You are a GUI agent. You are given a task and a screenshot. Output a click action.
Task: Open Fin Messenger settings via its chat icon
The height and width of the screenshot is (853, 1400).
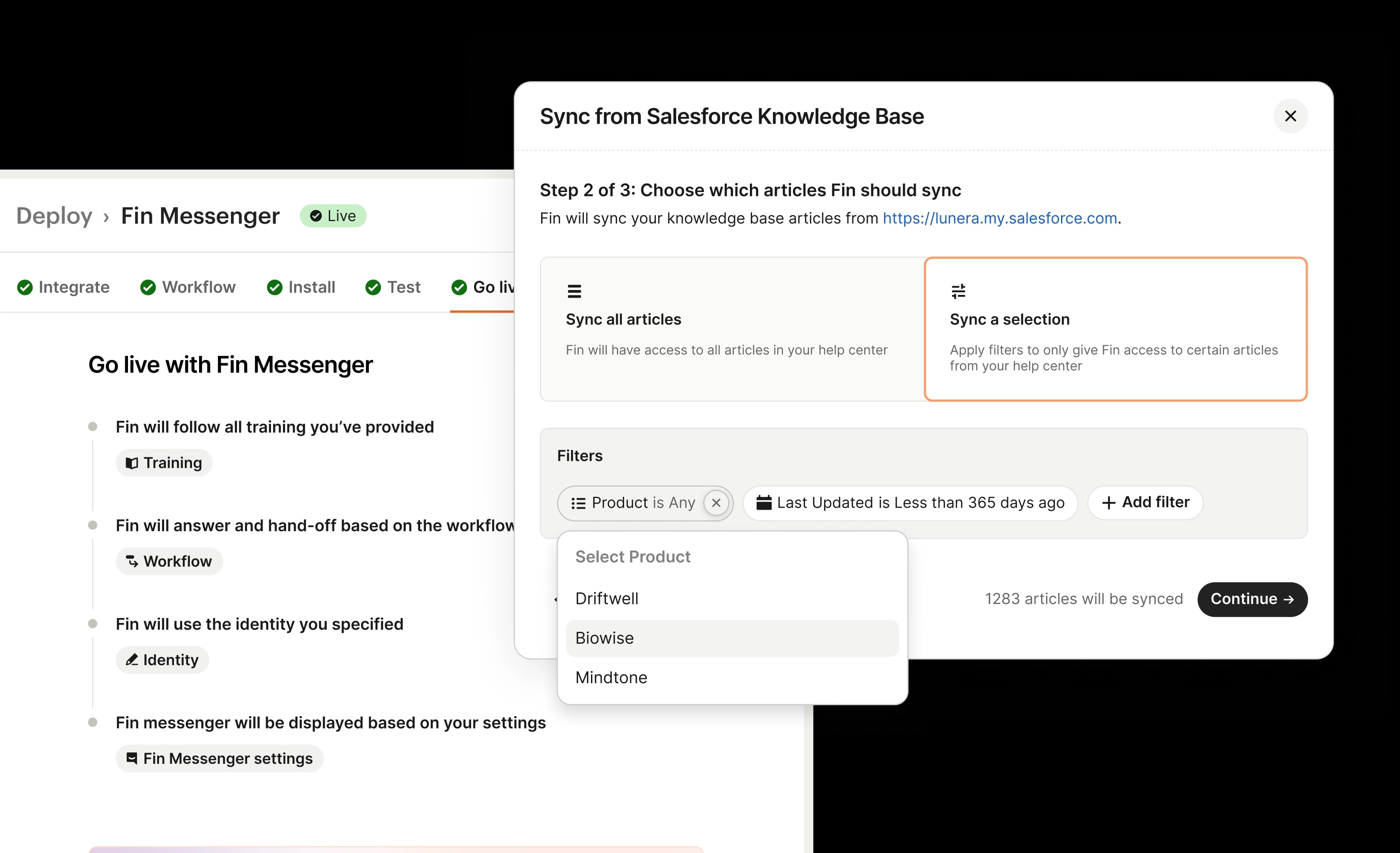132,759
